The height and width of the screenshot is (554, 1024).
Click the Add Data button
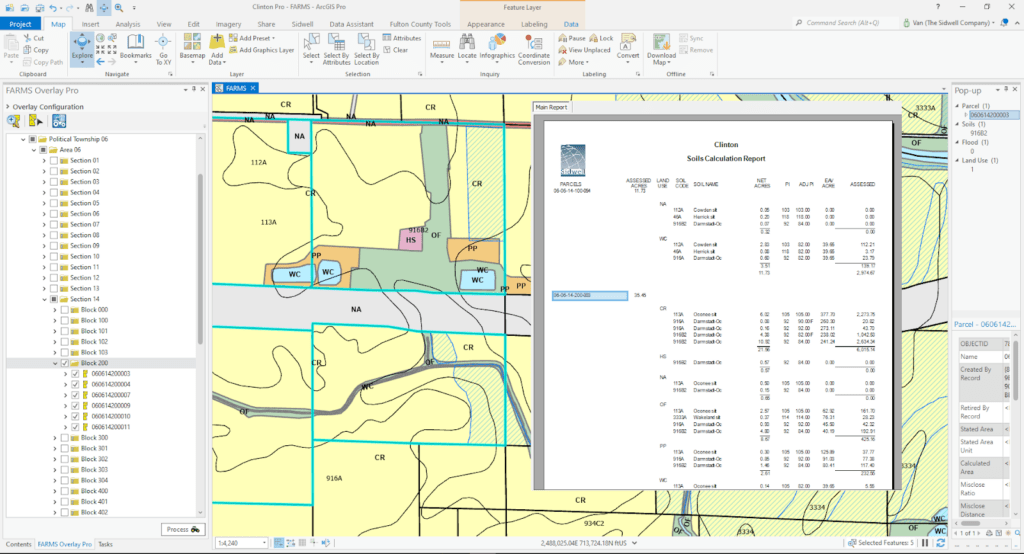(216, 49)
